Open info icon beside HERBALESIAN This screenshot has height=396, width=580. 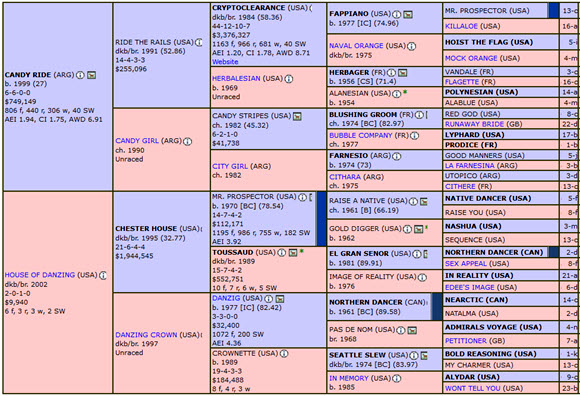click(x=289, y=79)
